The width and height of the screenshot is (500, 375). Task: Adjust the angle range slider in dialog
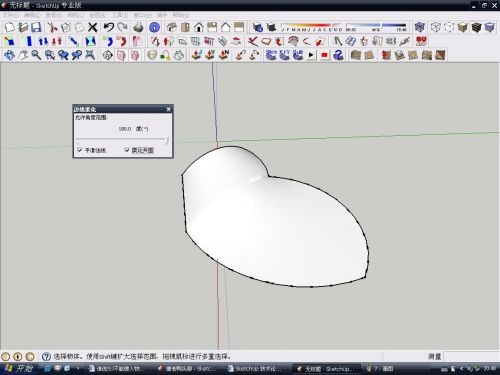122,139
